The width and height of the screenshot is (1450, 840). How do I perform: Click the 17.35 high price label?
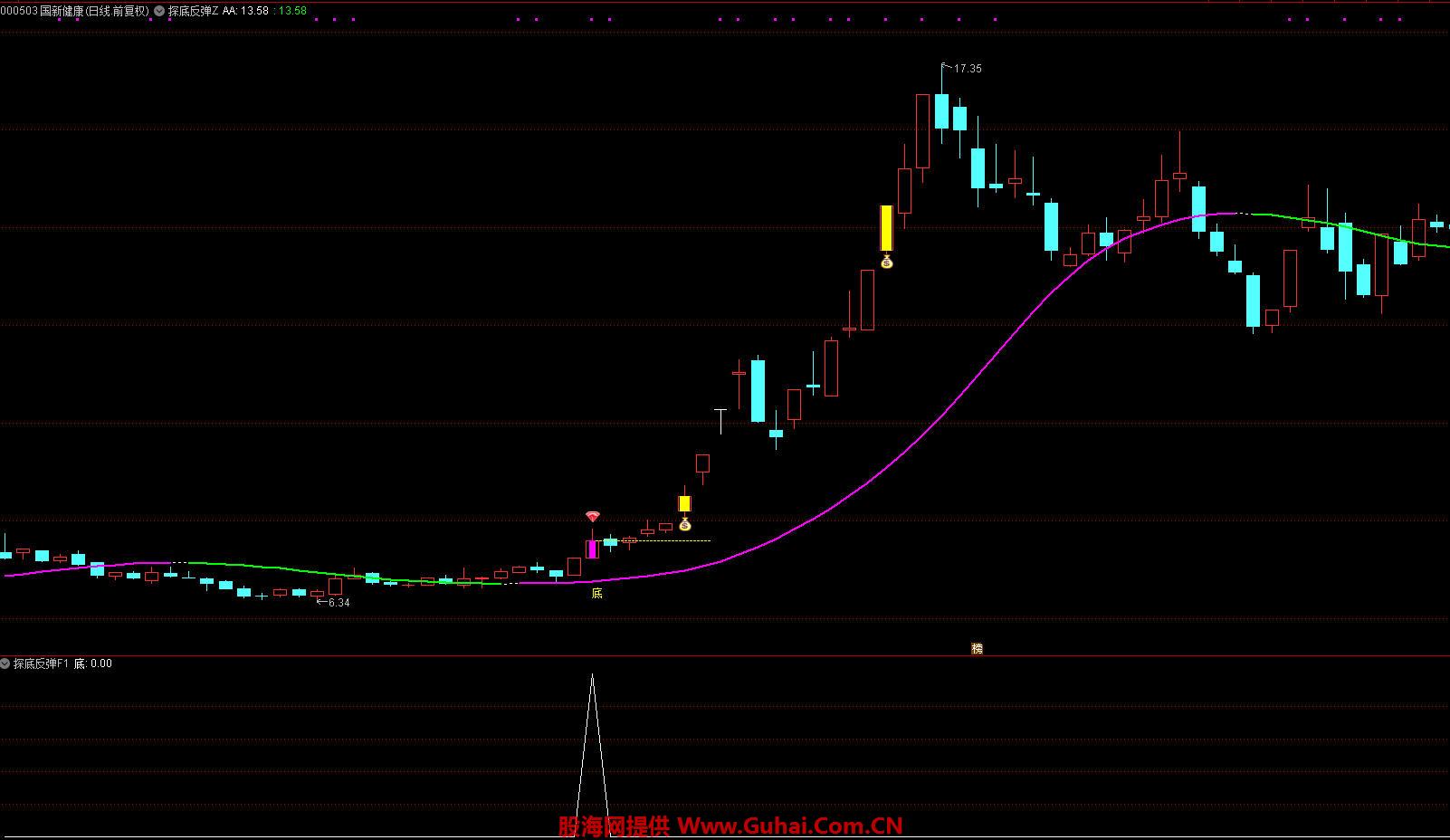pos(968,69)
